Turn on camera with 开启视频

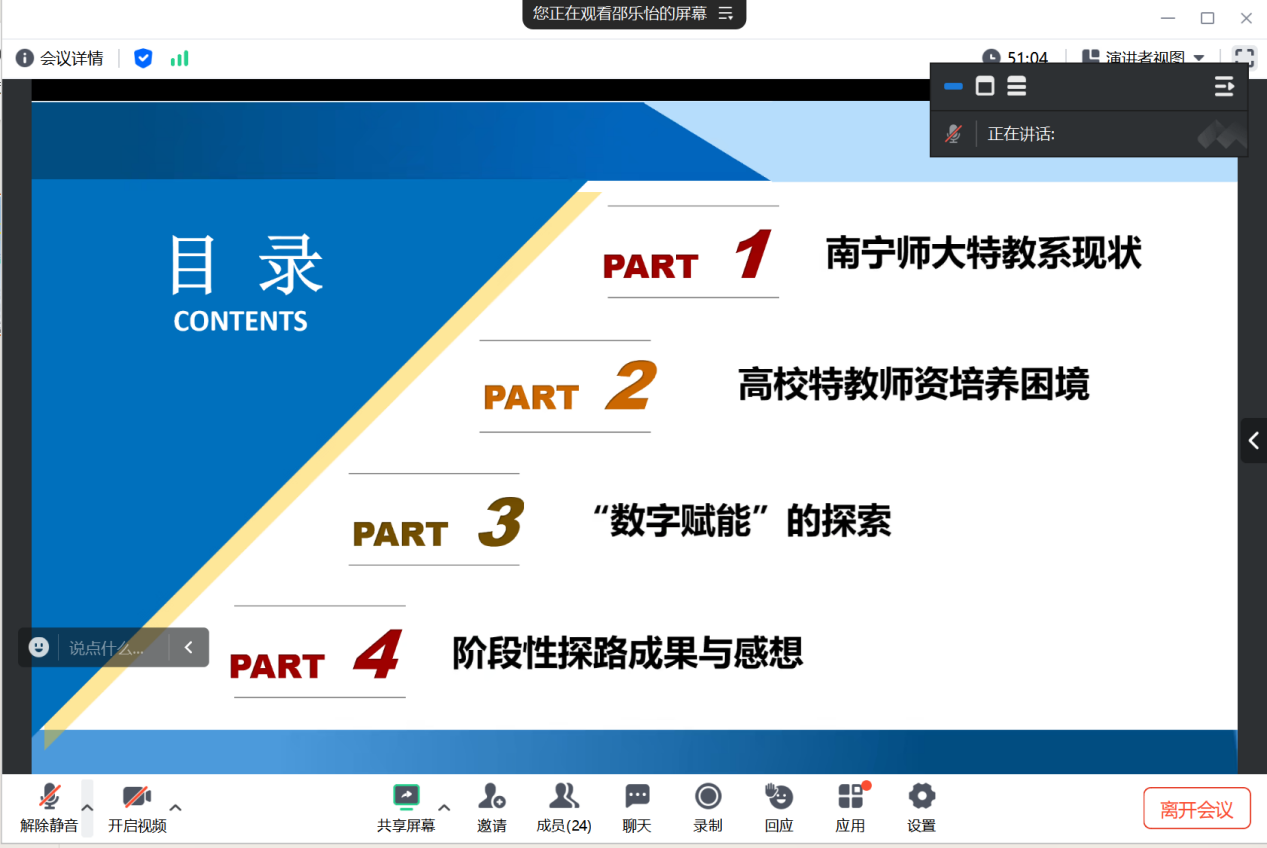point(137,807)
